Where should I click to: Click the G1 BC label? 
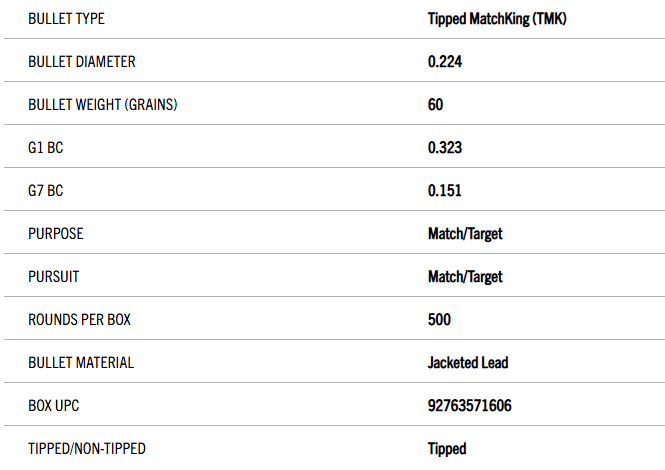(x=46, y=148)
